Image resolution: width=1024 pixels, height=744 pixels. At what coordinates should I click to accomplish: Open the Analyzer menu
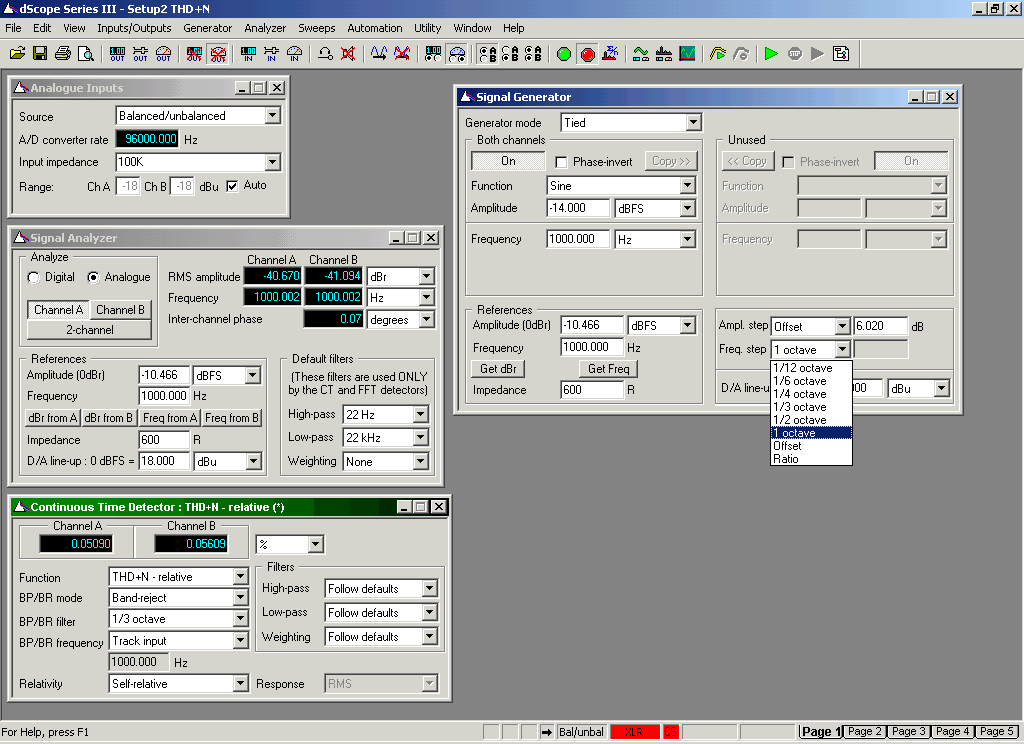point(264,28)
